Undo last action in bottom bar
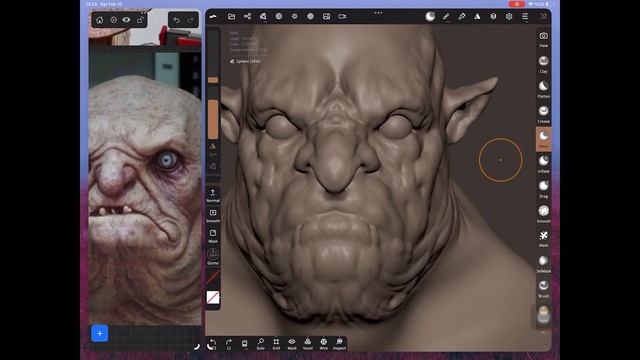Image resolution: width=640 pixels, height=360 pixels. (x=213, y=344)
